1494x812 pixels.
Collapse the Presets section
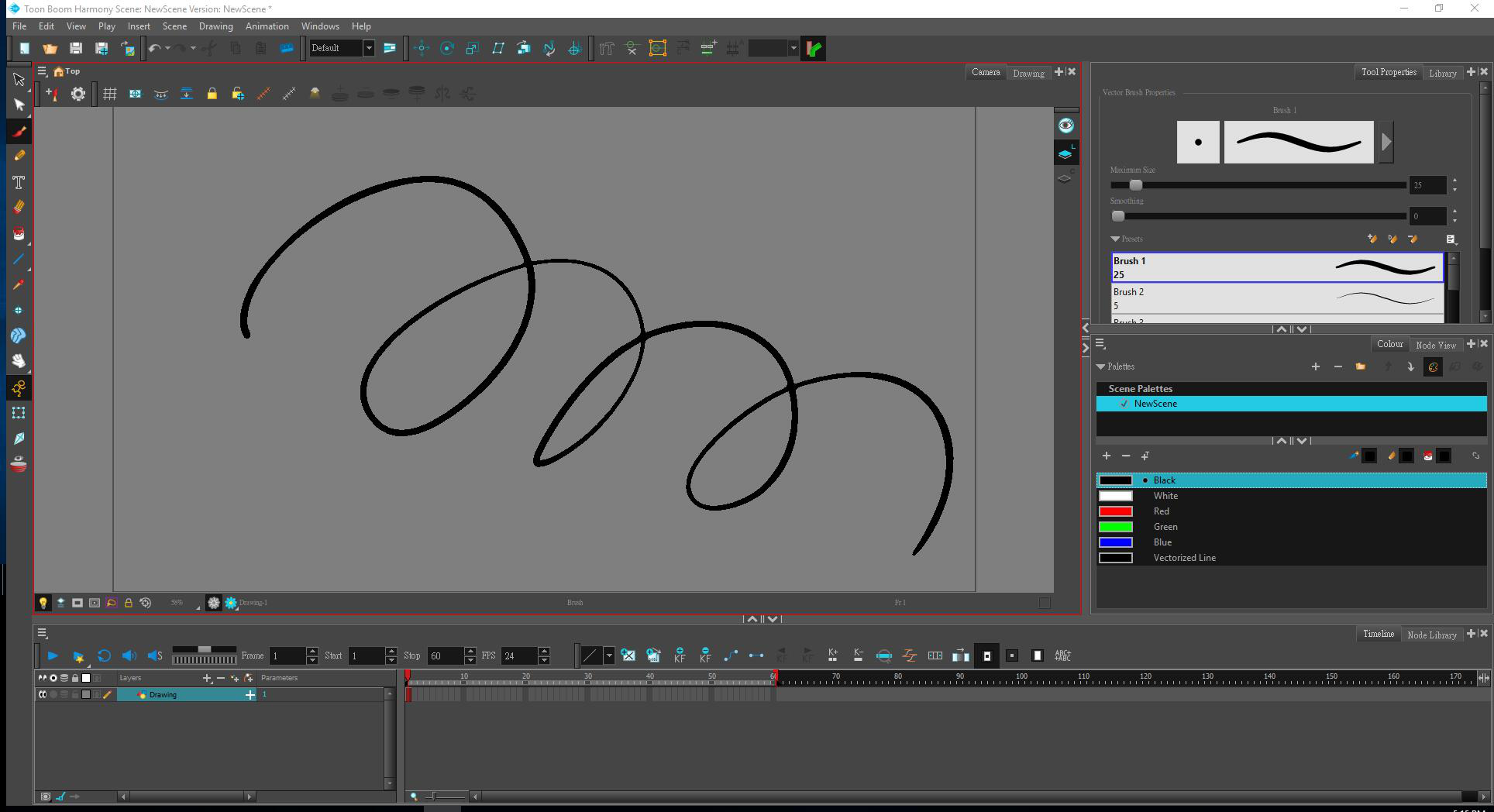pos(1115,239)
